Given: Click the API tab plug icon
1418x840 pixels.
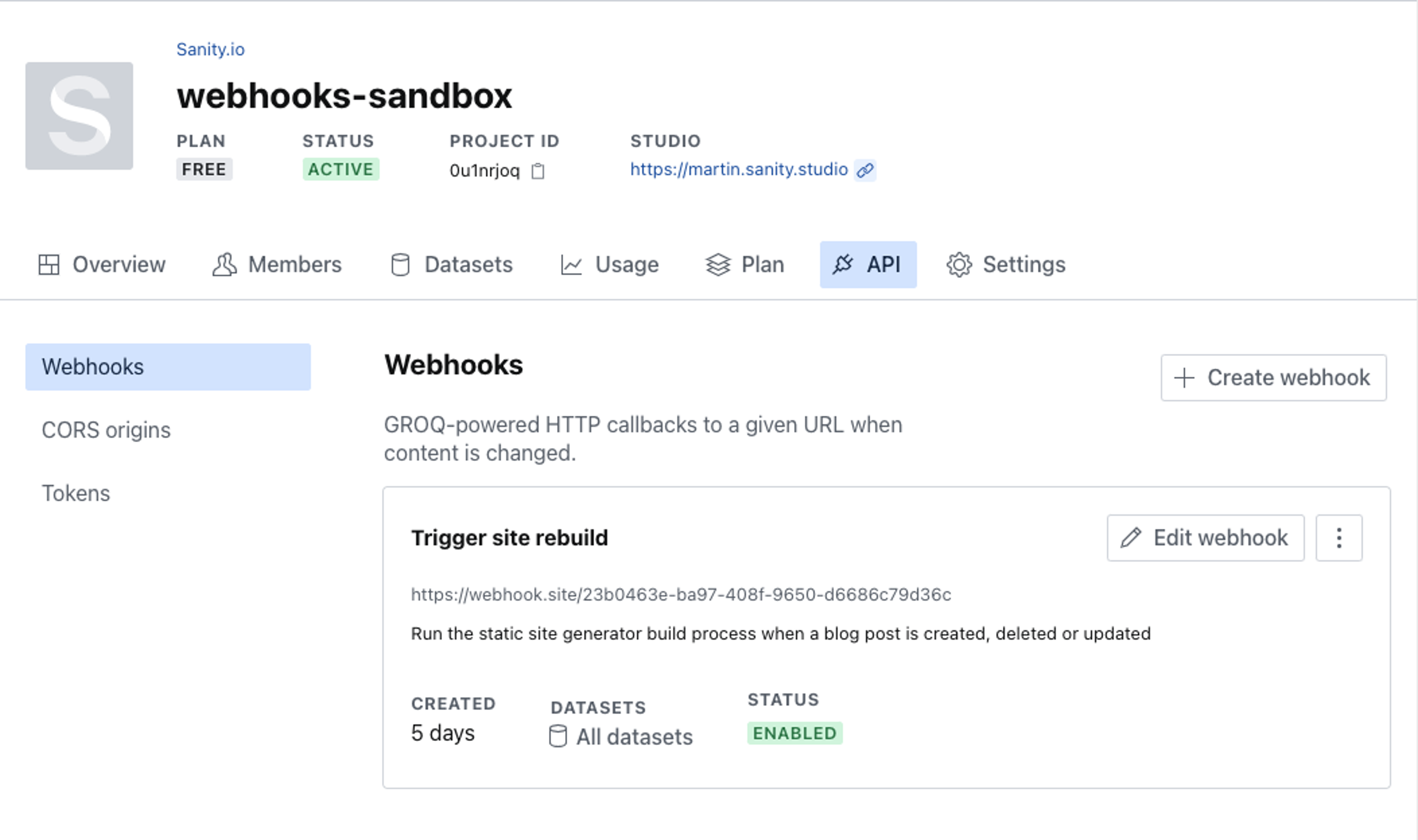Looking at the screenshot, I should (x=843, y=264).
